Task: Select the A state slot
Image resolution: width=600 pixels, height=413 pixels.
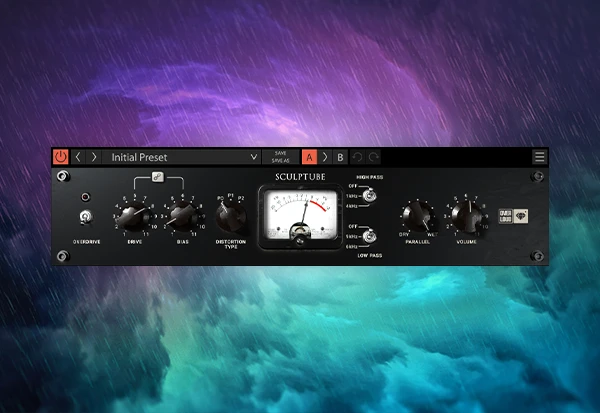Action: click(x=309, y=157)
